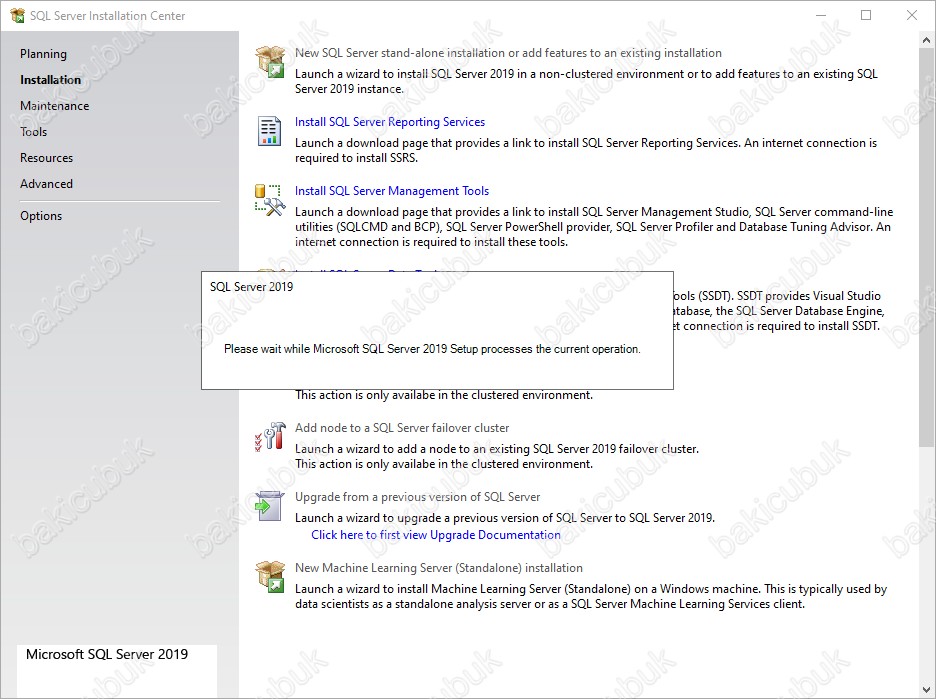Image resolution: width=936 pixels, height=699 pixels.
Task: Click New Machine Learning Server (Standalone) installation
Action: point(439,568)
